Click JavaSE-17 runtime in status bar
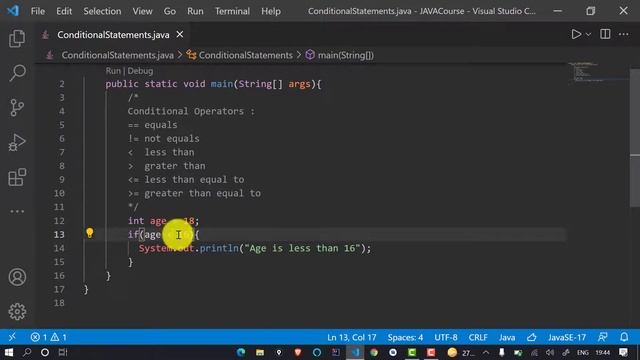The image size is (640, 360). (567, 338)
